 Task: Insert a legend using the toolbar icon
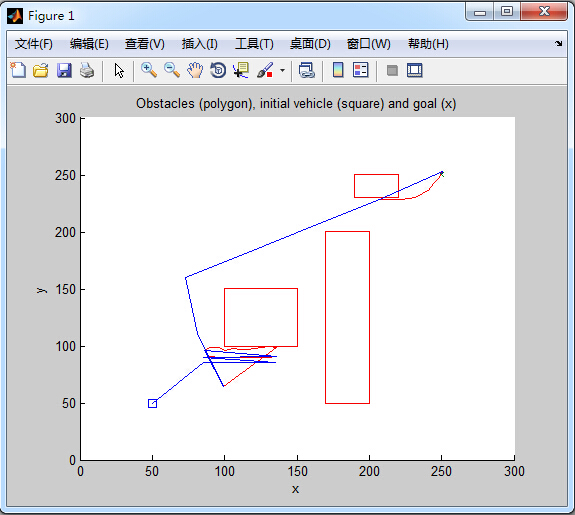(360, 70)
